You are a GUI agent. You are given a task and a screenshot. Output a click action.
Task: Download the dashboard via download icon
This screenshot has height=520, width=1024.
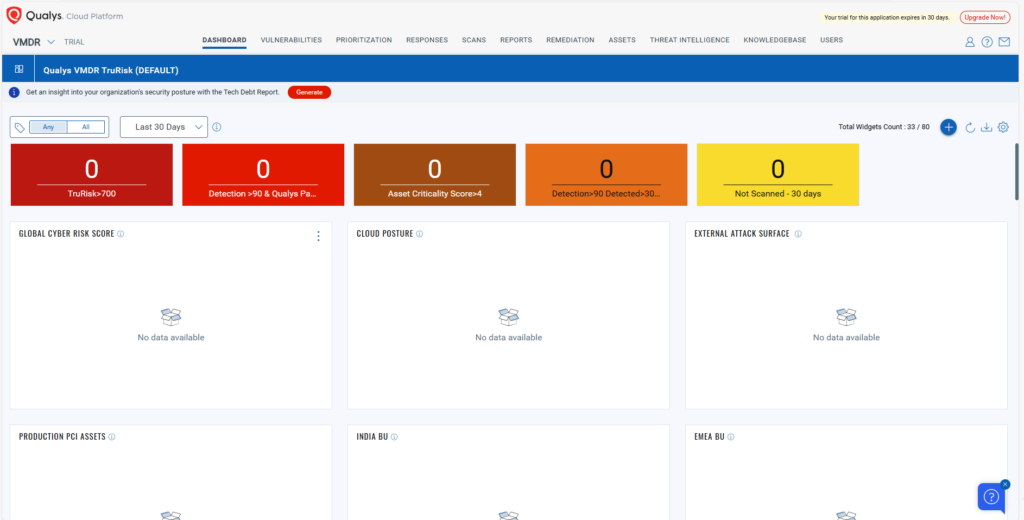[x=986, y=127]
